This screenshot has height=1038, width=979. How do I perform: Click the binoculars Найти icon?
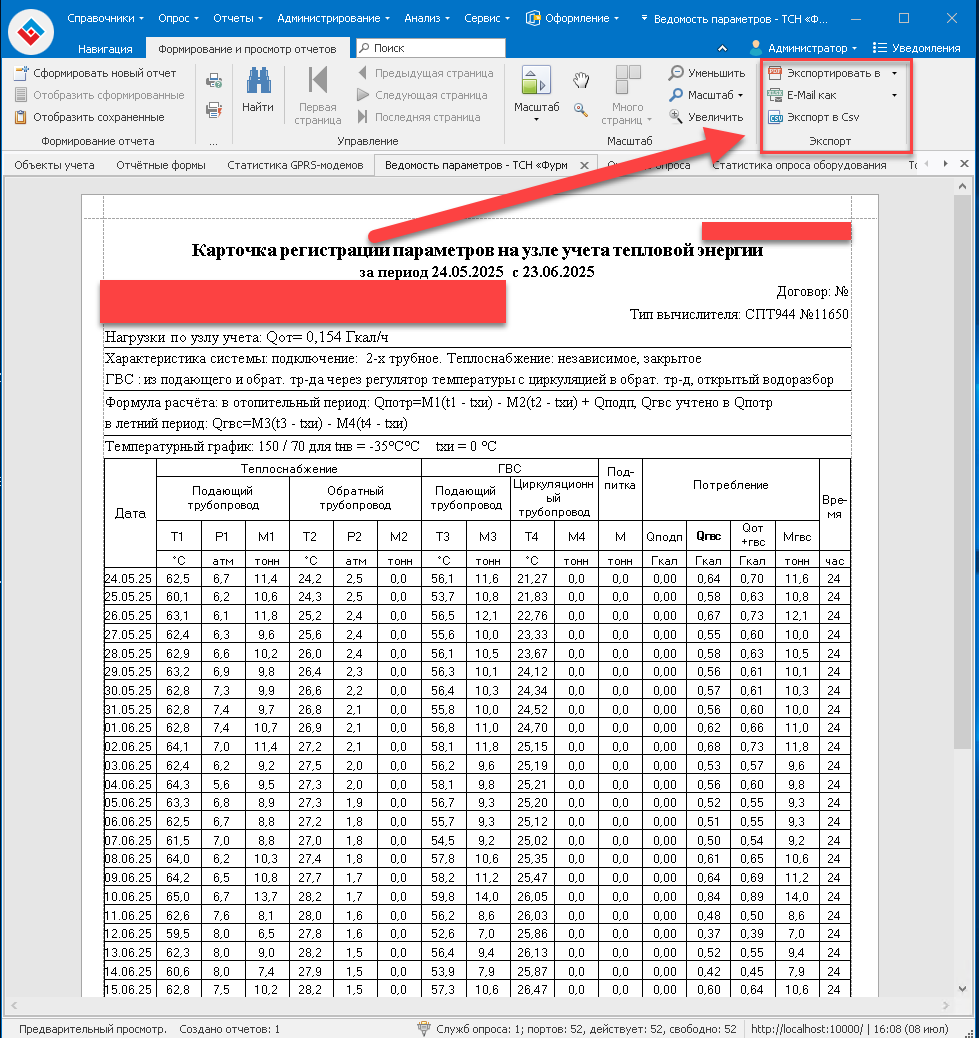coord(258,81)
